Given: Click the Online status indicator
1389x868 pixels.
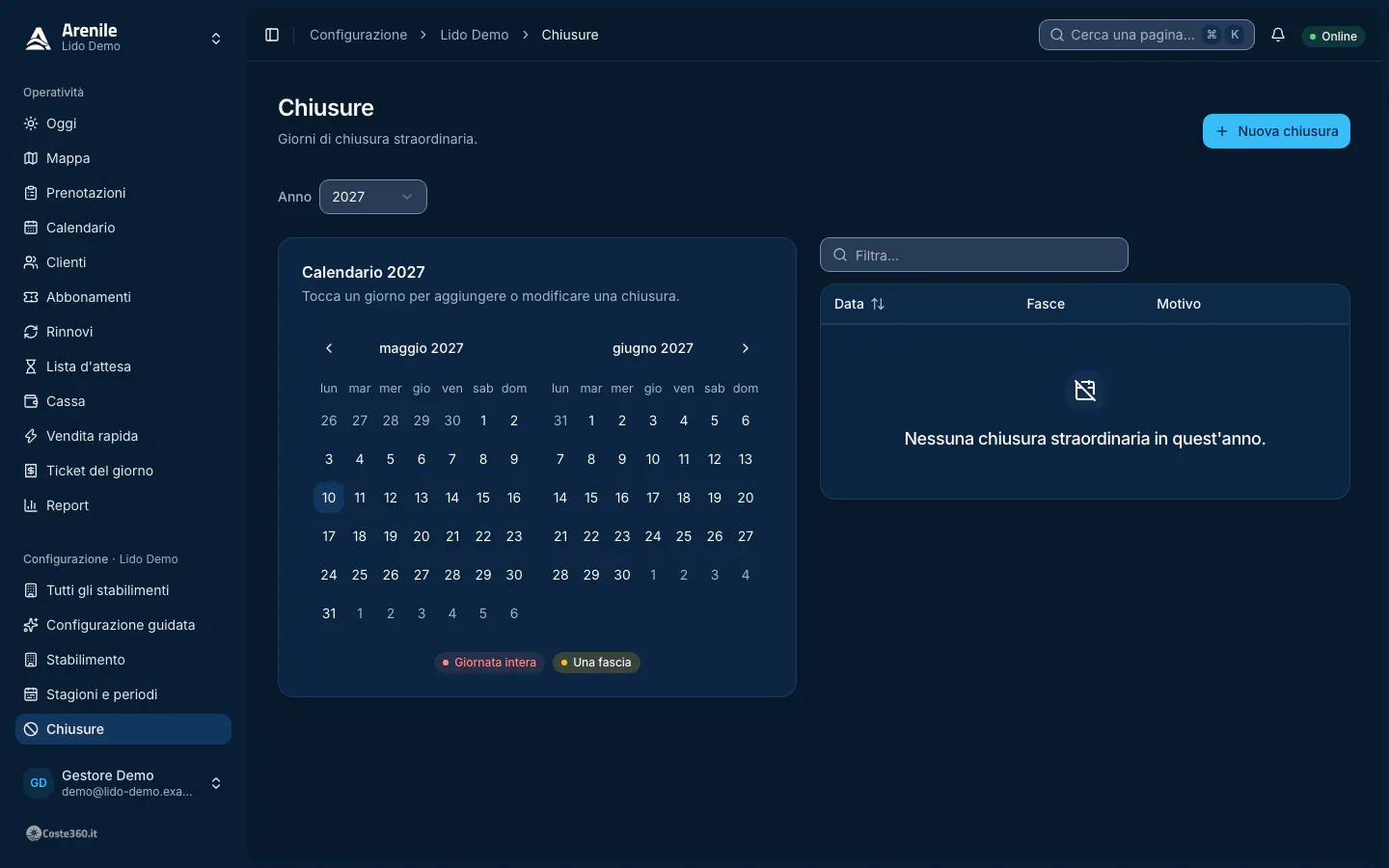Looking at the screenshot, I should tap(1333, 36).
